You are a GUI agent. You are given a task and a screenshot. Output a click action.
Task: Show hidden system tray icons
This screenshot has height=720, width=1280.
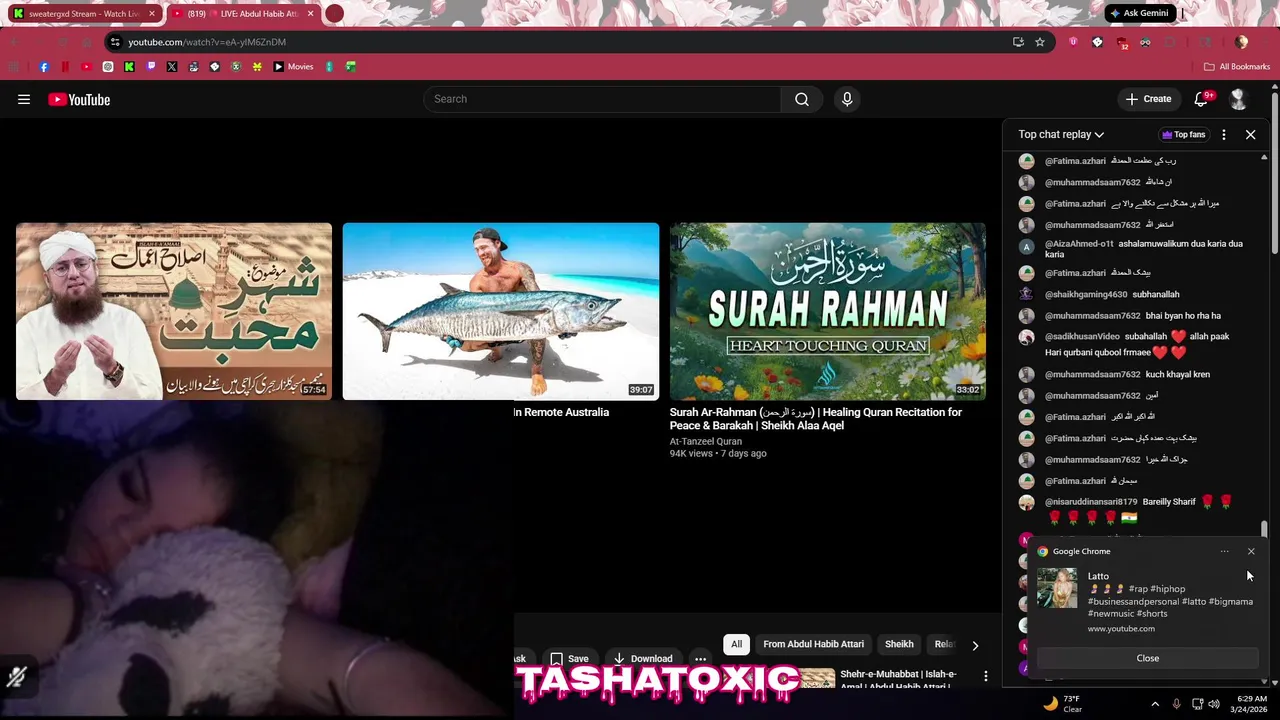pyautogui.click(x=1155, y=704)
